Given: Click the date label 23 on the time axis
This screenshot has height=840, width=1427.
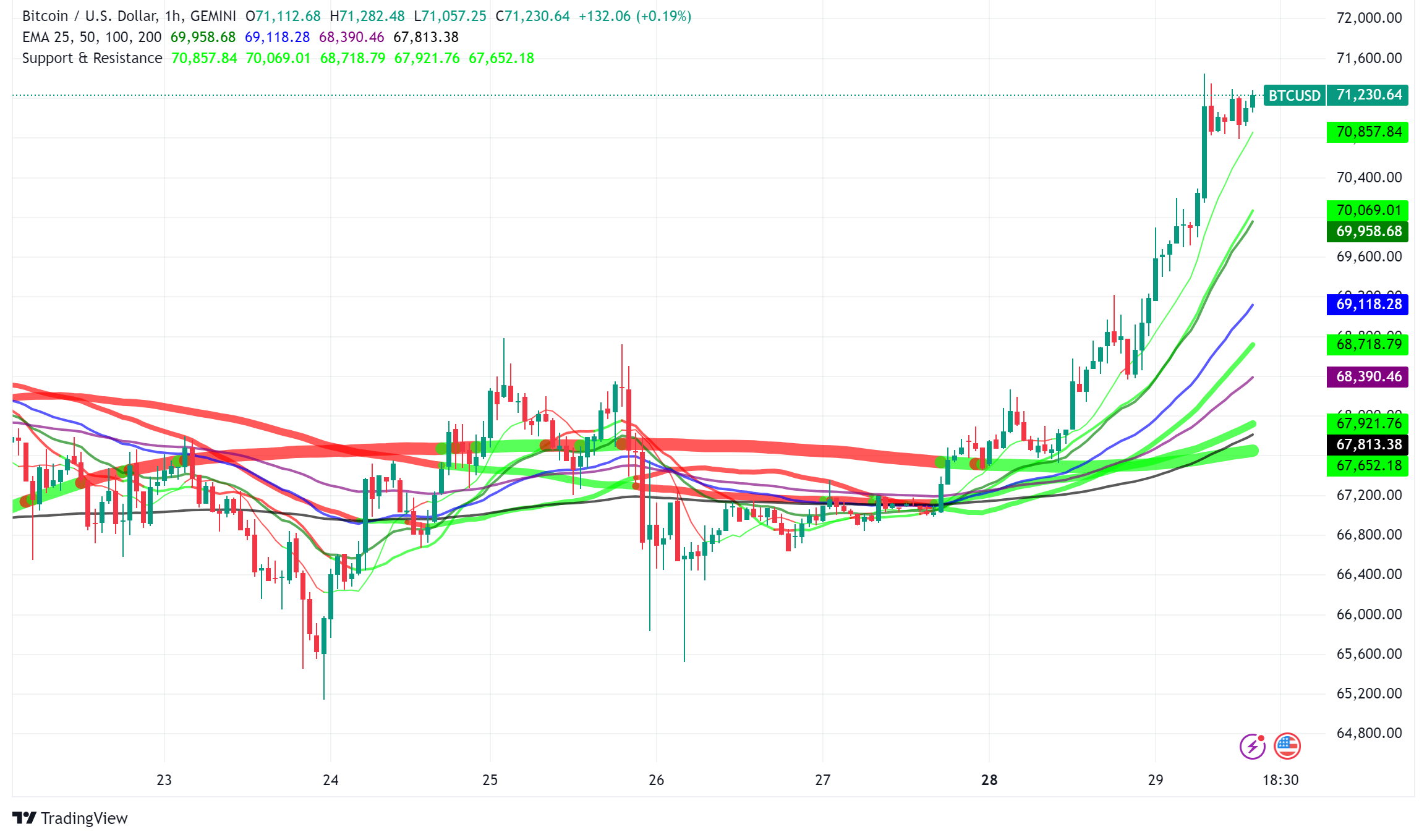Looking at the screenshot, I should 164,780.
